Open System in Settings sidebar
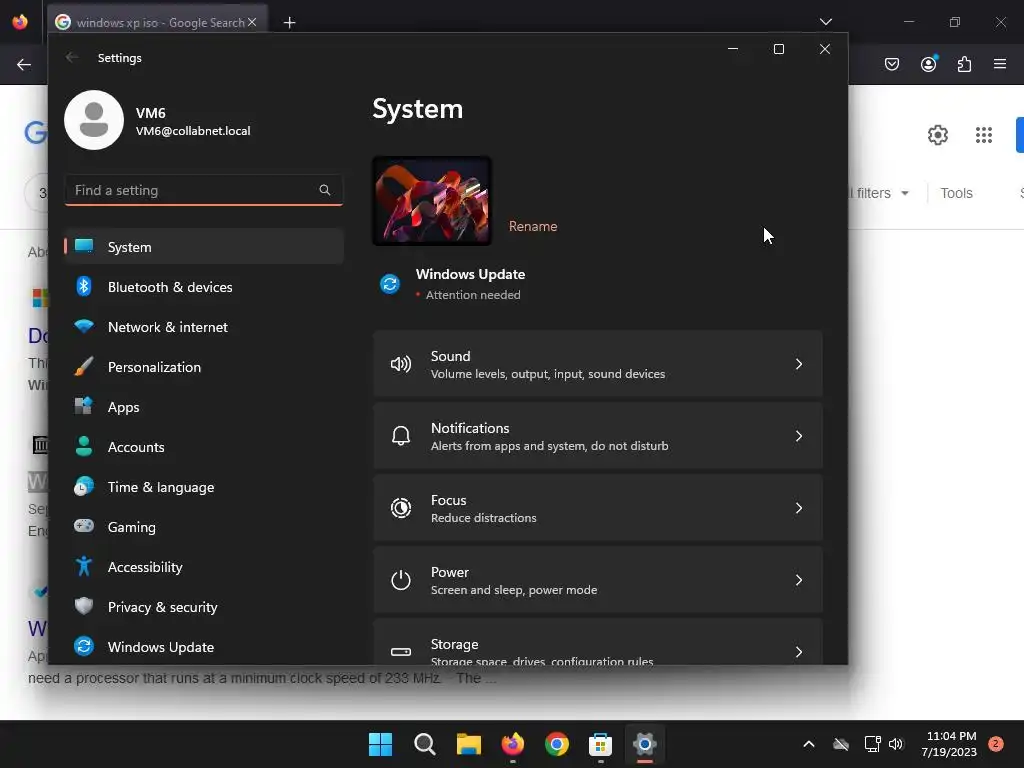 204,247
